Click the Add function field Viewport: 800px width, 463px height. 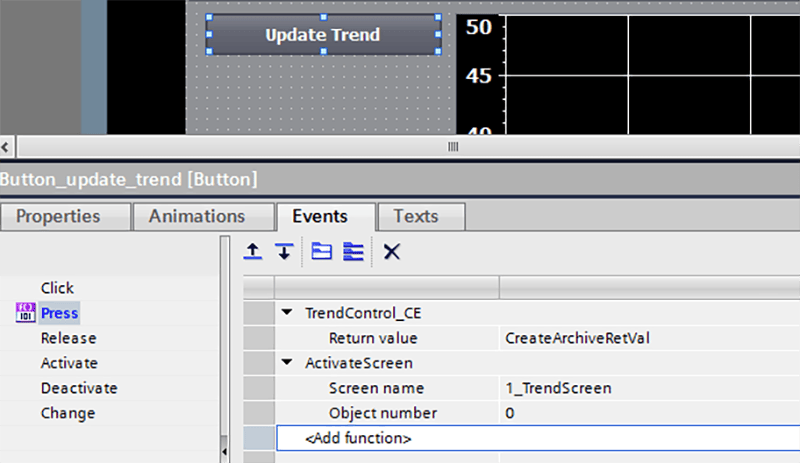(x=538, y=438)
